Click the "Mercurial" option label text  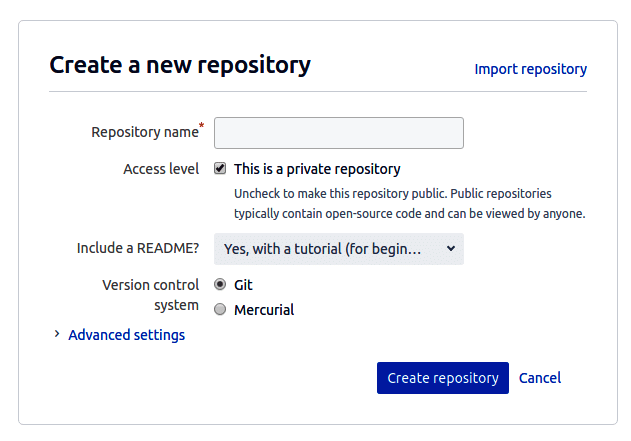click(x=264, y=310)
